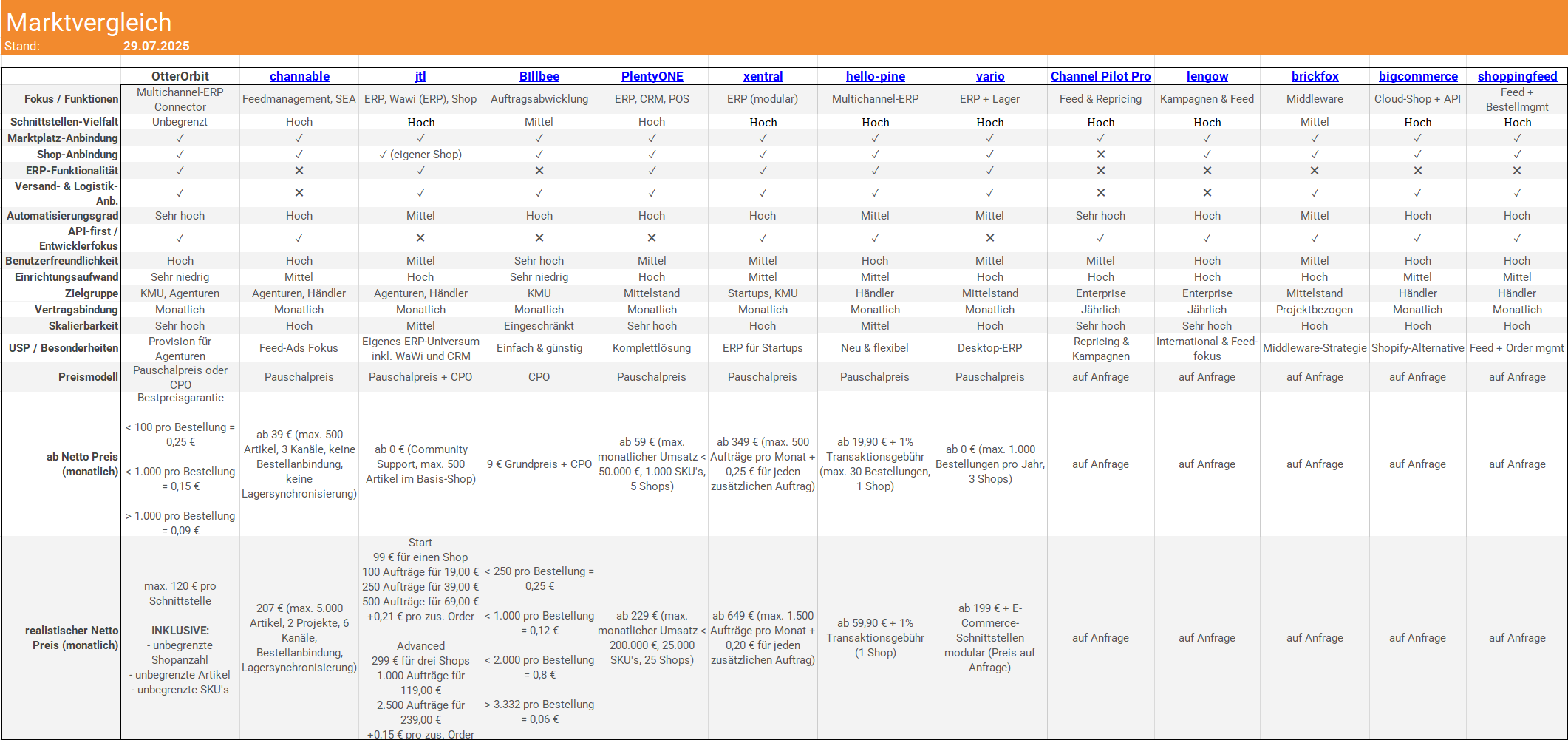Select lengow's Versand- & Logistik X mark
1568x740 pixels.
1207,193
